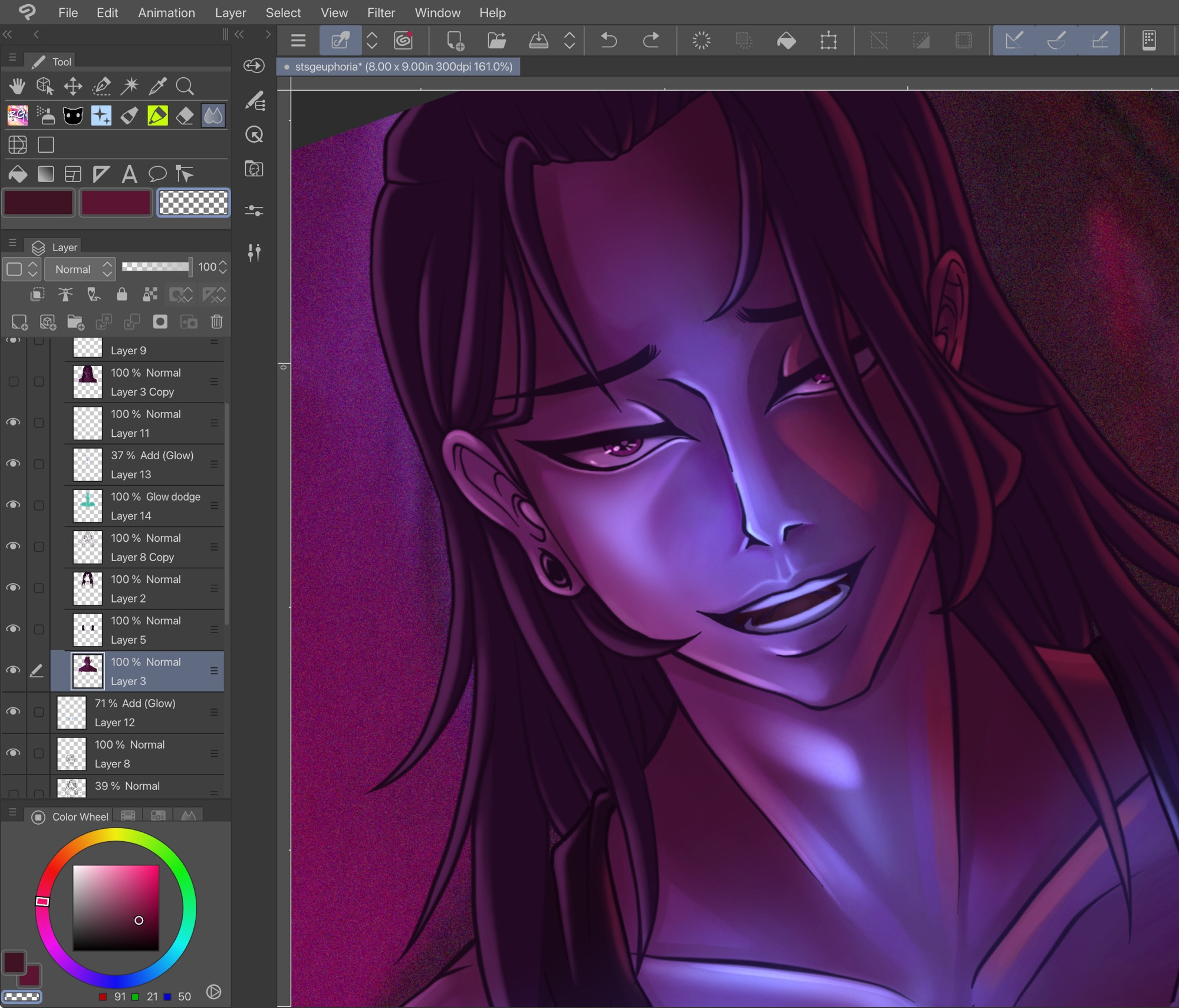The height and width of the screenshot is (1008, 1179).
Task: Tick the checkbox beside Layer 5
Action: pos(39,630)
